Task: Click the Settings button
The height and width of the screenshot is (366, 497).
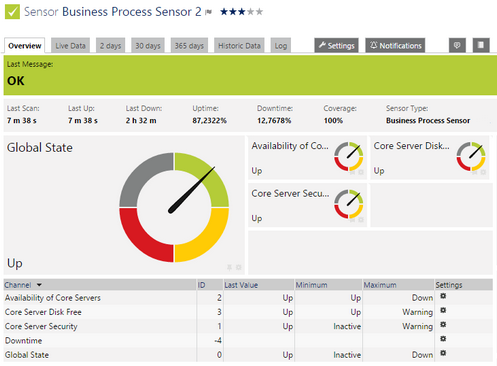Action: coord(336,45)
